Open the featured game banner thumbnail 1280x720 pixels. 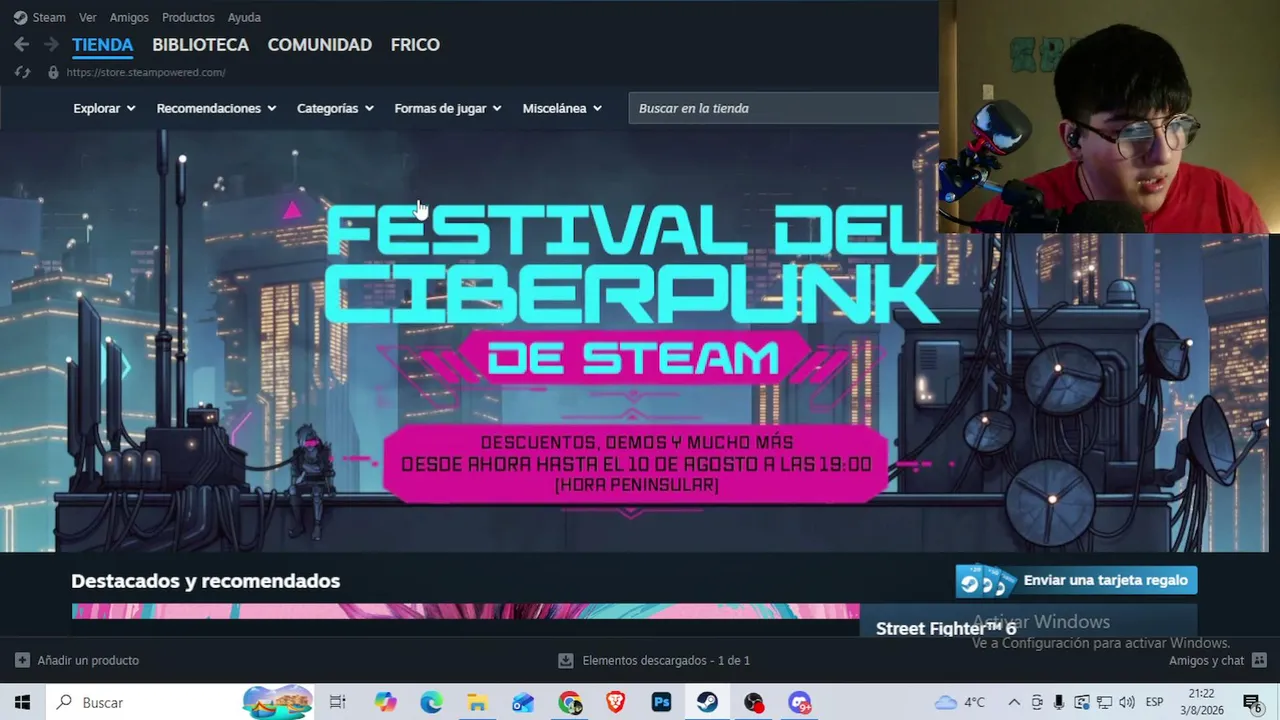(x=465, y=611)
